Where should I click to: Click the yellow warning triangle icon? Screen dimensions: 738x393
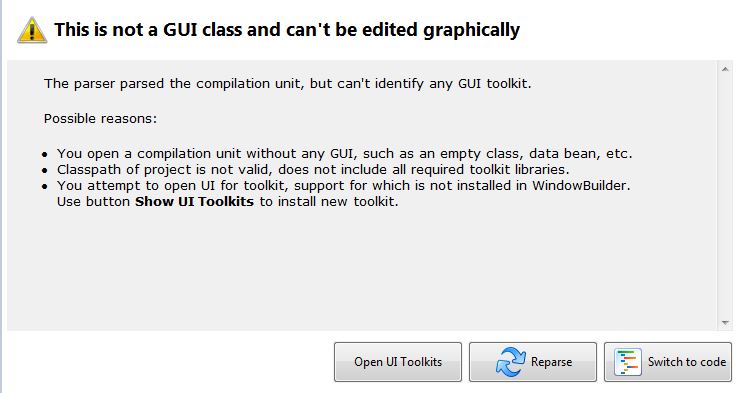click(x=32, y=30)
